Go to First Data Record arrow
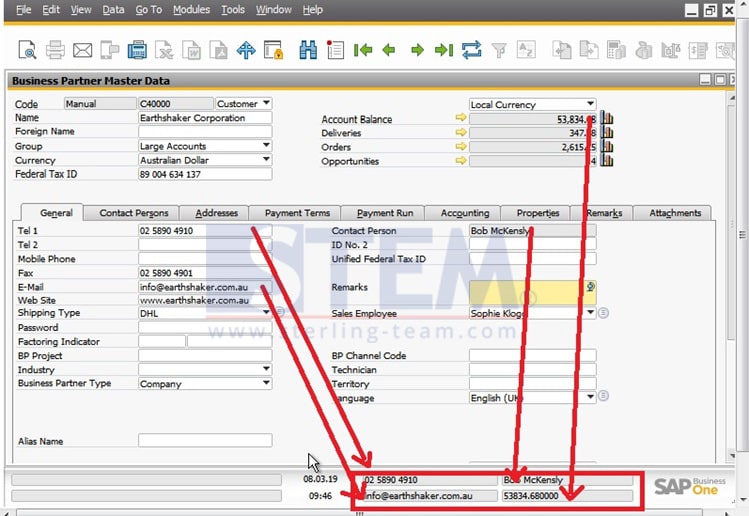 point(363,50)
